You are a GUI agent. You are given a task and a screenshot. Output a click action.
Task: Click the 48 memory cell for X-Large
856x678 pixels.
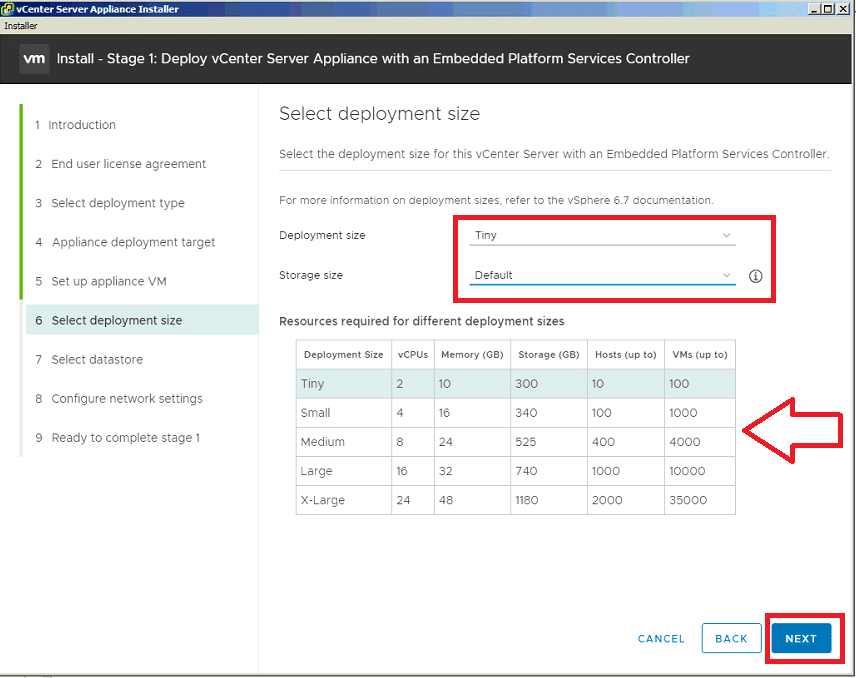tap(472, 500)
